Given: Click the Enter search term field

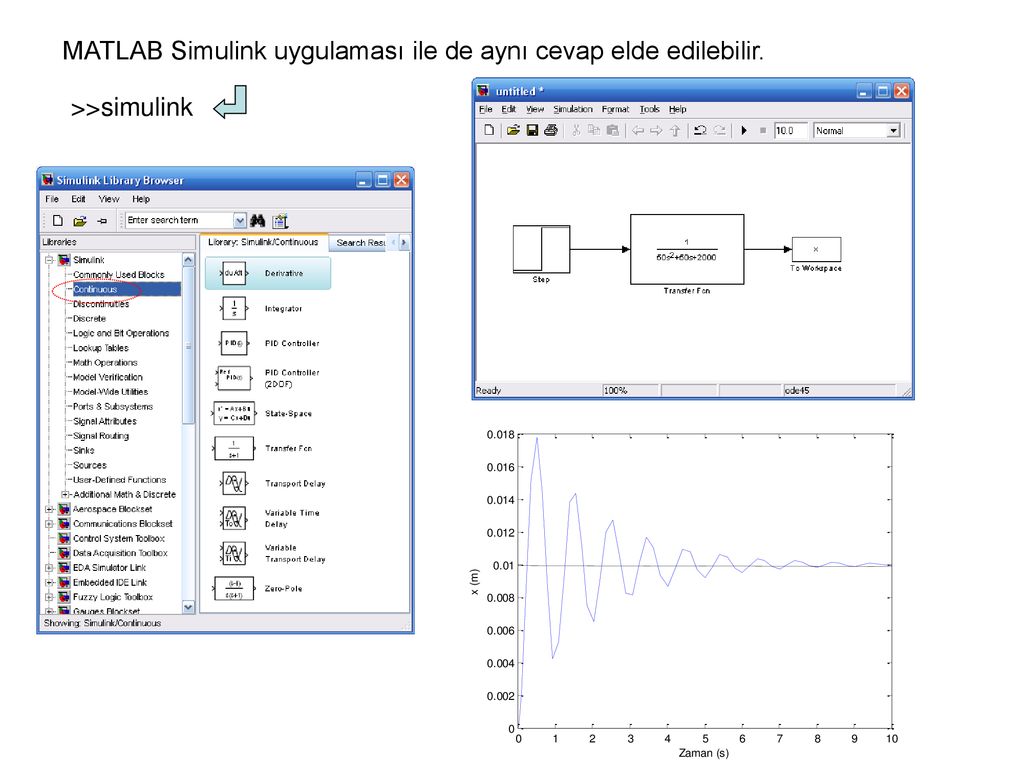Looking at the screenshot, I should [x=180, y=221].
